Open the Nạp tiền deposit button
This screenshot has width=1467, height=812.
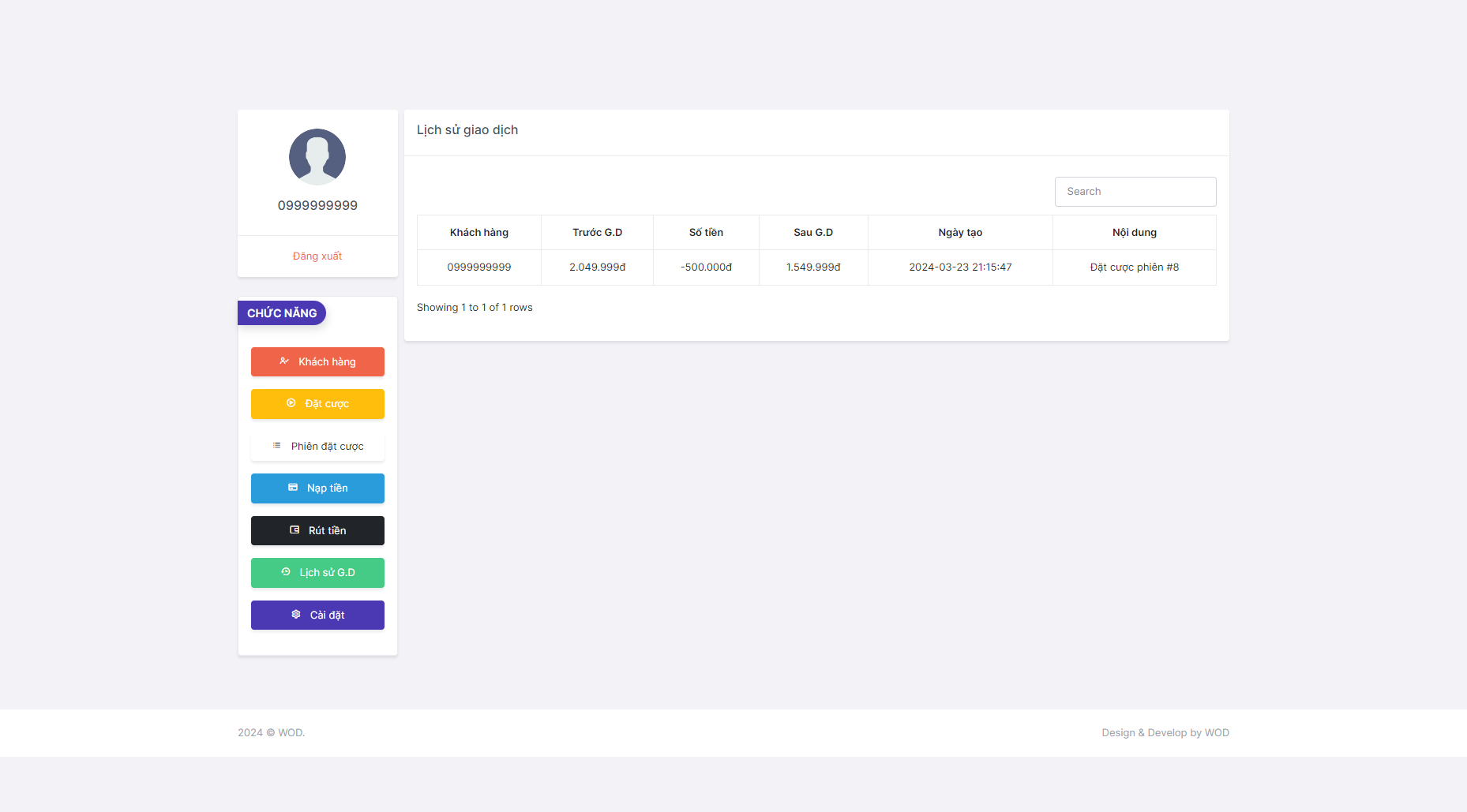pyautogui.click(x=317, y=488)
